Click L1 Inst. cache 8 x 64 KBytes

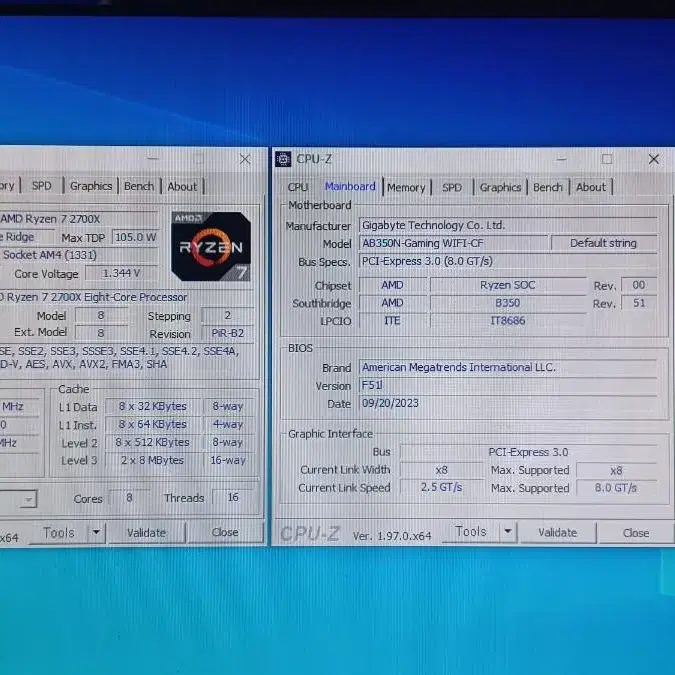(152, 424)
